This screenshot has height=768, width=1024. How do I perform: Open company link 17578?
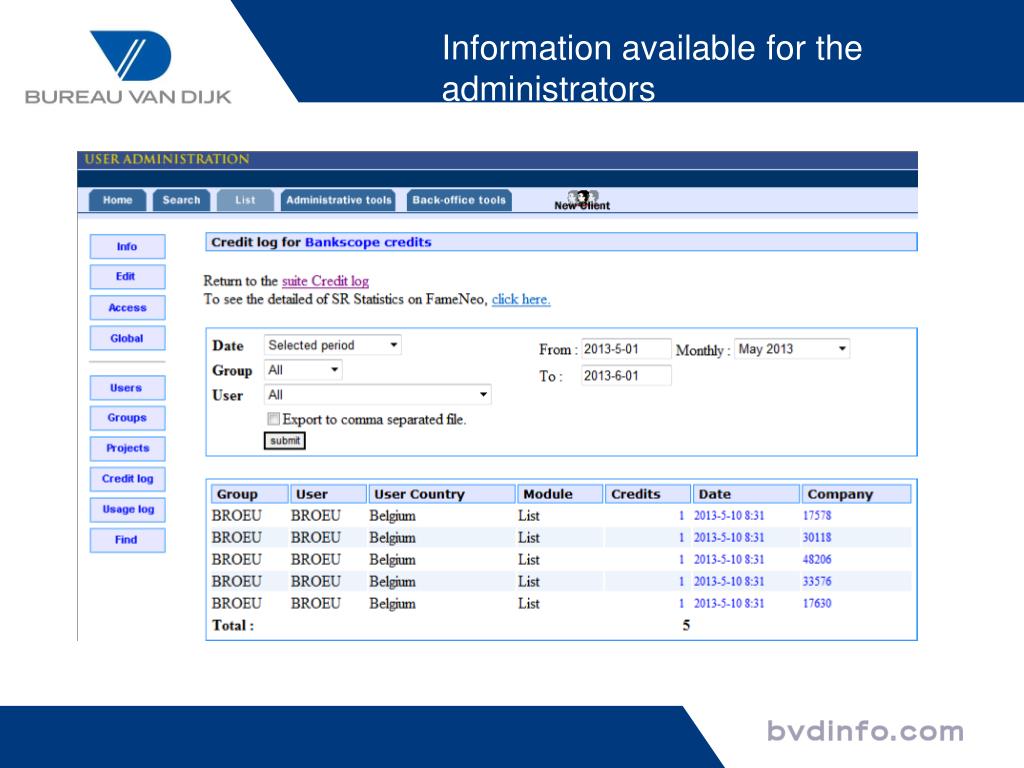pos(817,515)
